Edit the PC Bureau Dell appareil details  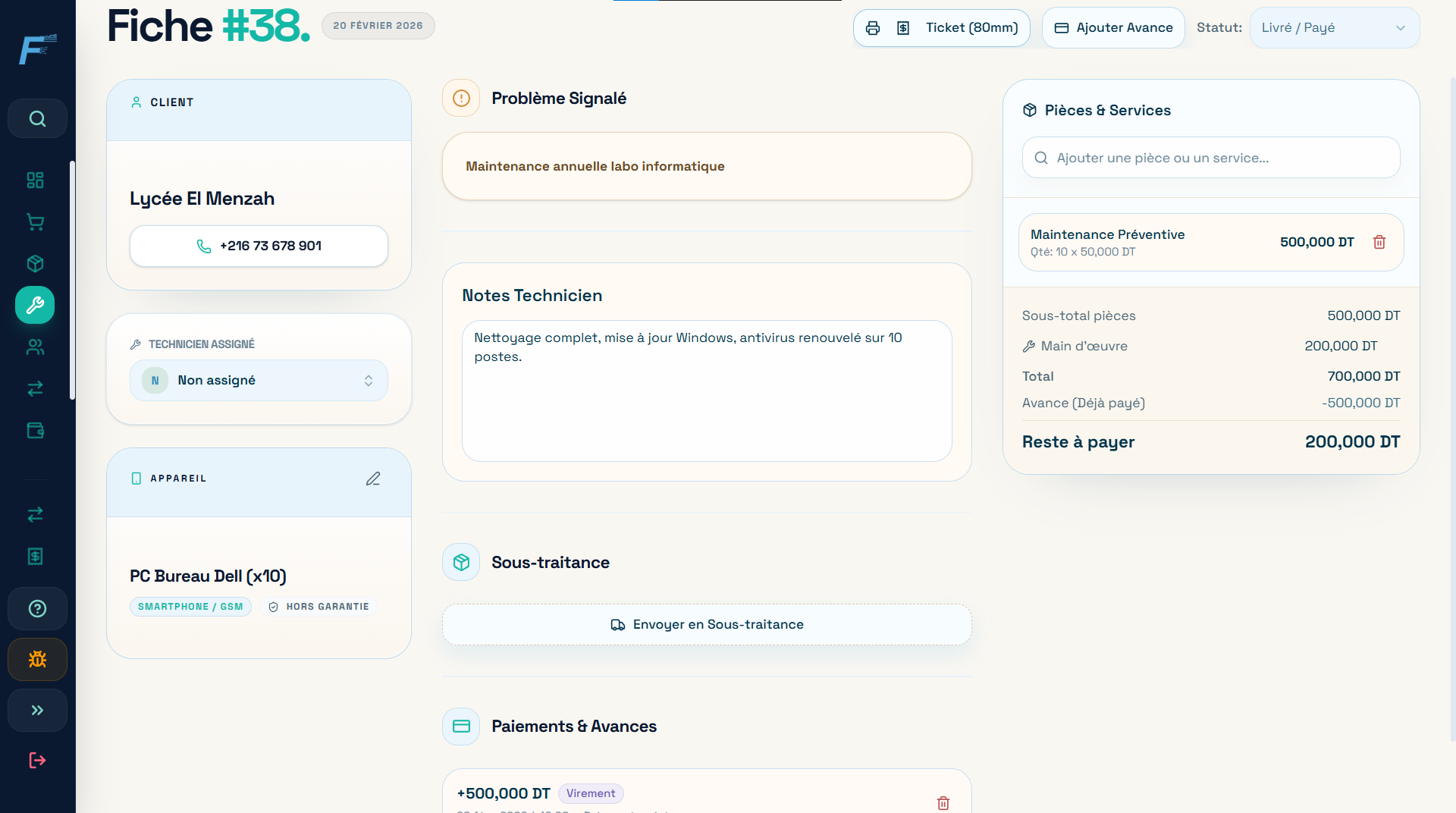372,479
